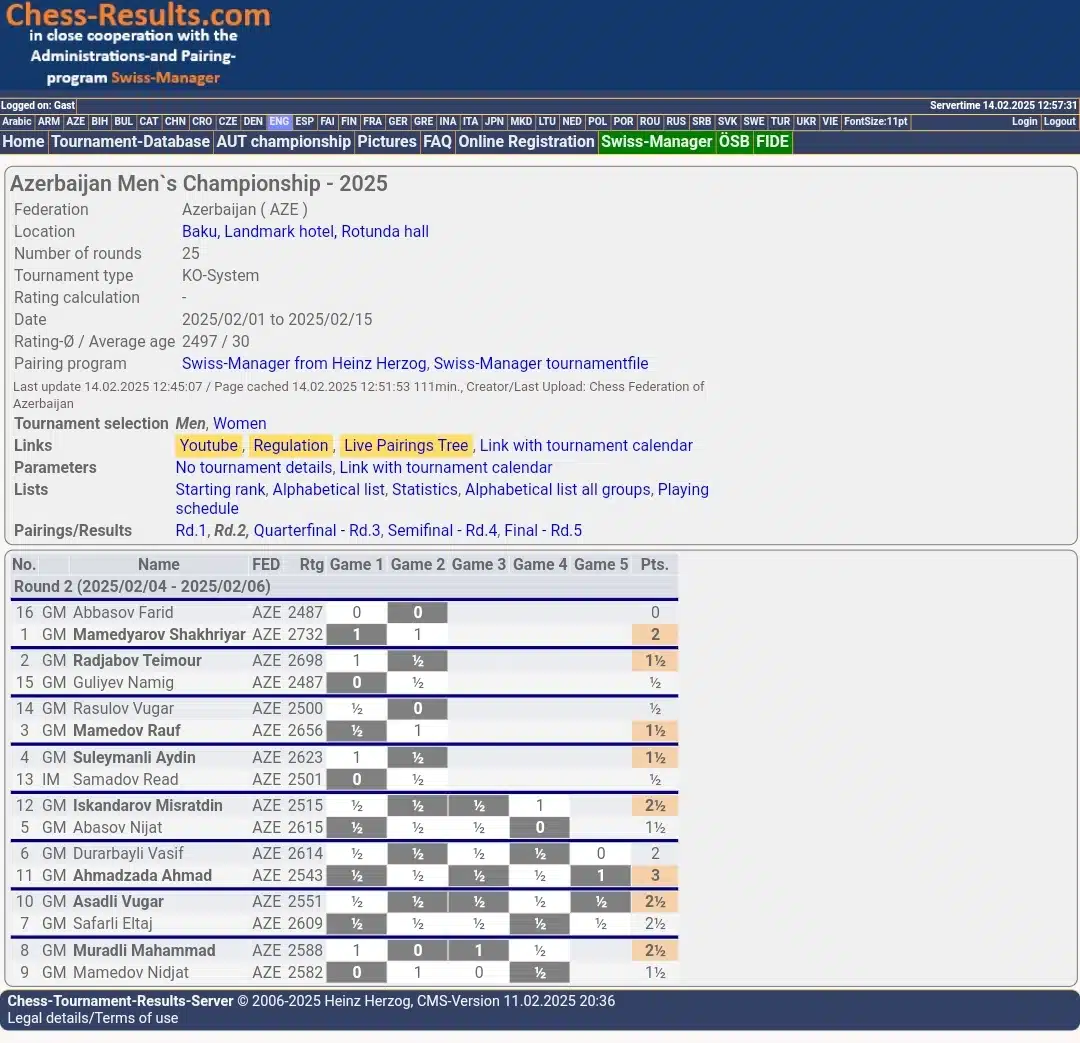Open the Statistics list
The image size is (1080, 1043).
click(x=424, y=490)
